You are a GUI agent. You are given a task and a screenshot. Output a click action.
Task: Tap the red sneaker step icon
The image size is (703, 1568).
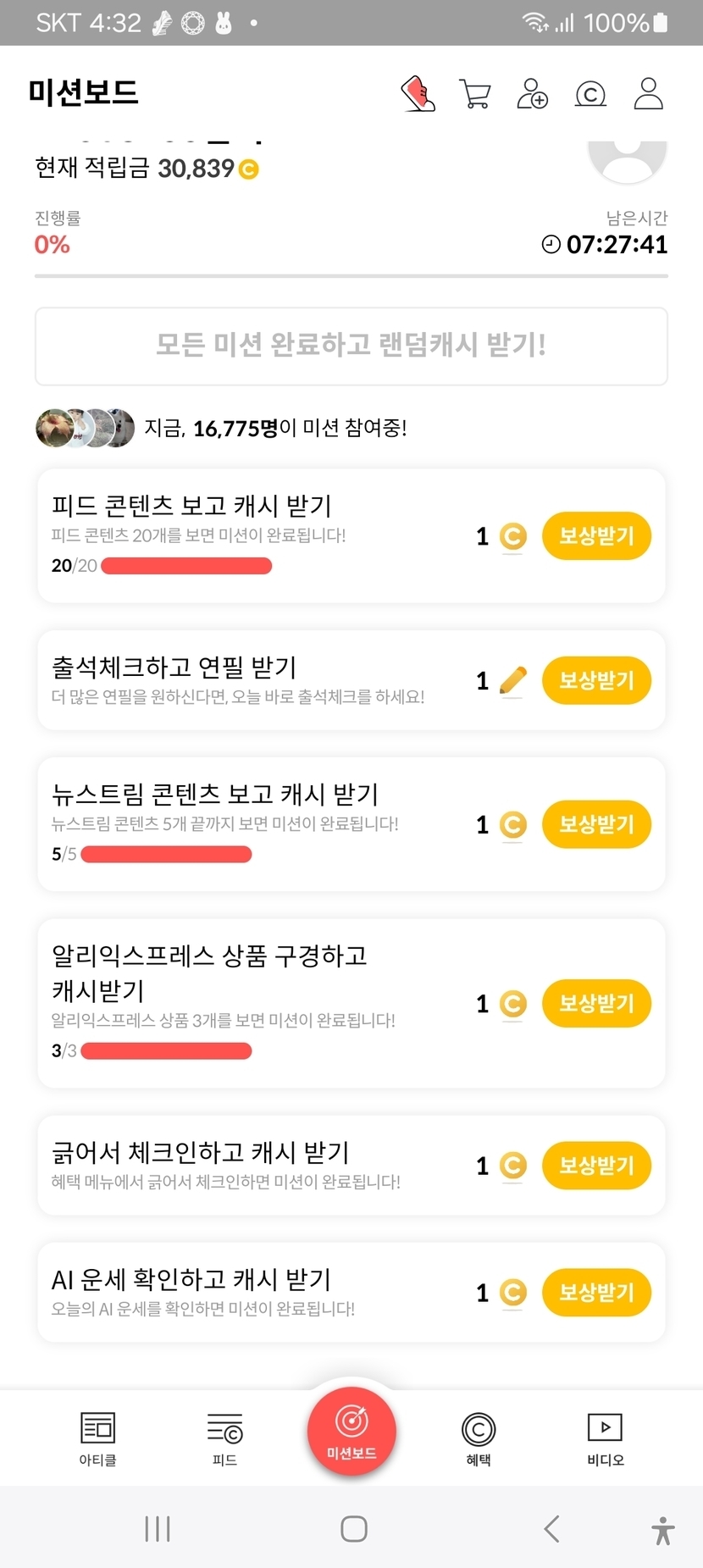coord(418,93)
